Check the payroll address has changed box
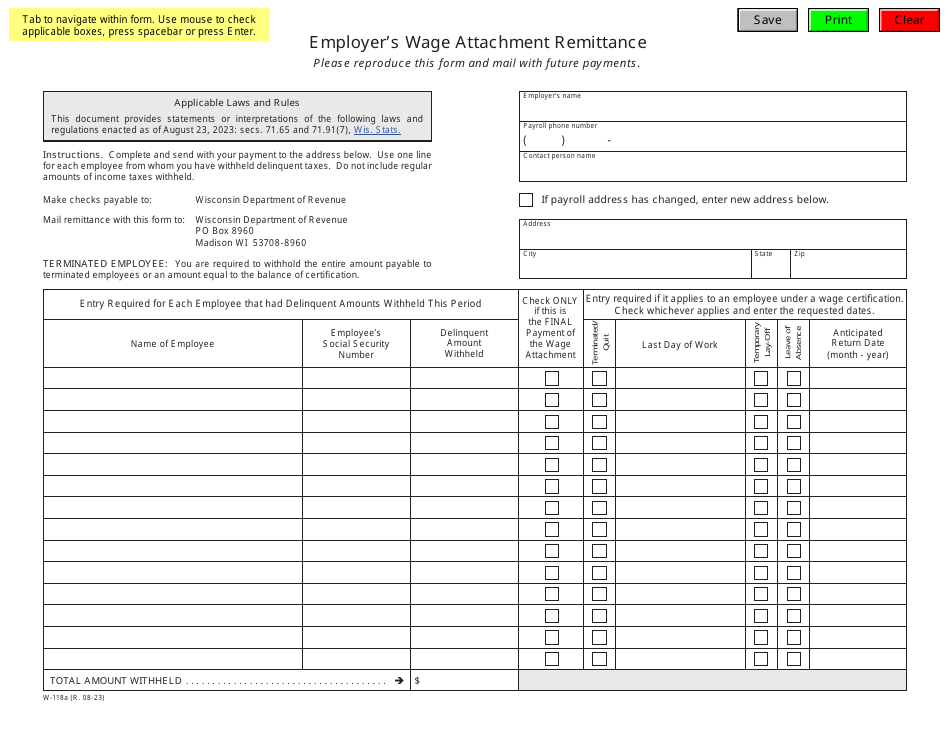This screenshot has width=950, height=735. pyautogui.click(x=526, y=199)
